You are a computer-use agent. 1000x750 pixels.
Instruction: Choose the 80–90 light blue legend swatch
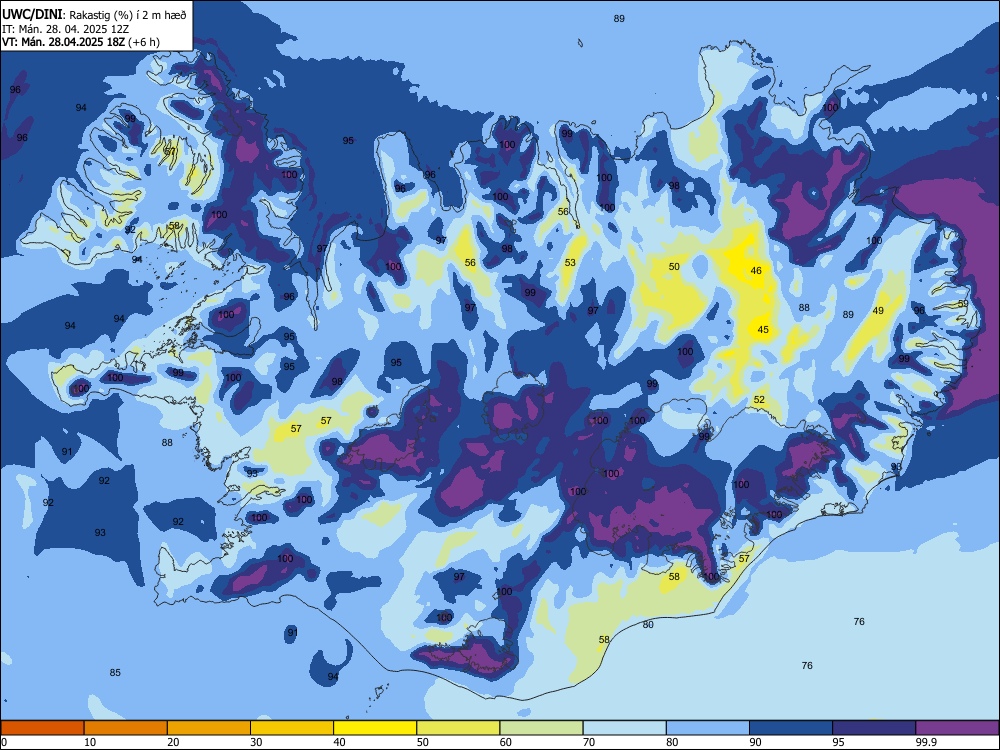click(708, 728)
